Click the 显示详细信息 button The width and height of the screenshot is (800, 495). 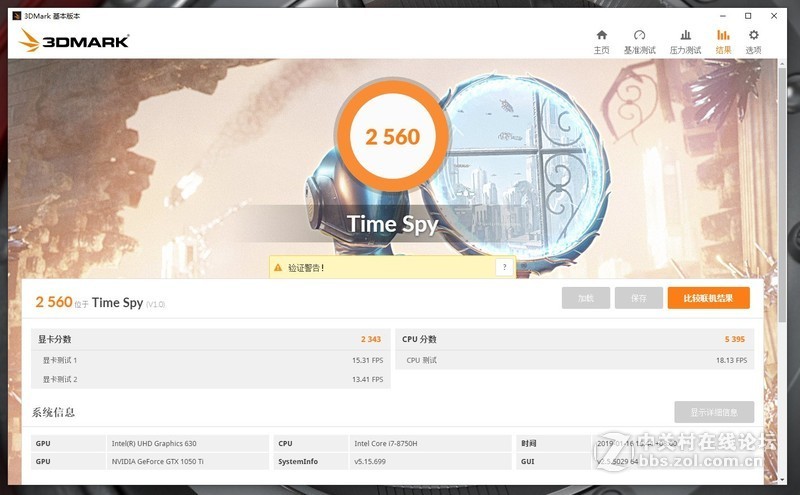point(714,412)
